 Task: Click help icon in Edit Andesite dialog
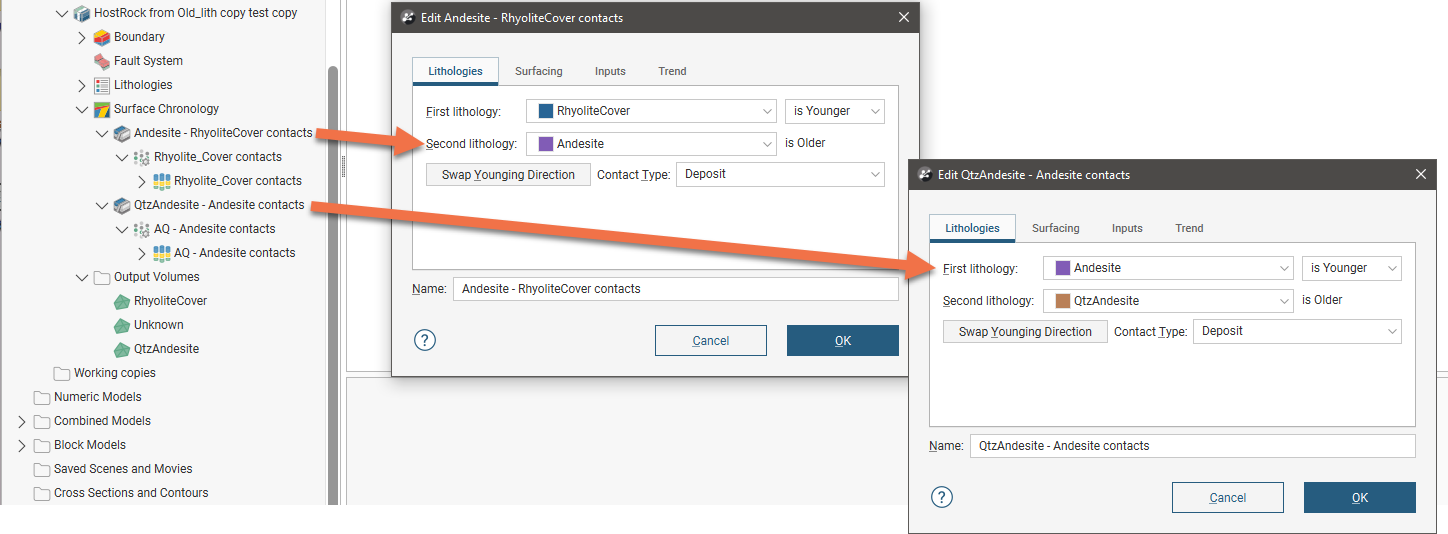tap(425, 340)
